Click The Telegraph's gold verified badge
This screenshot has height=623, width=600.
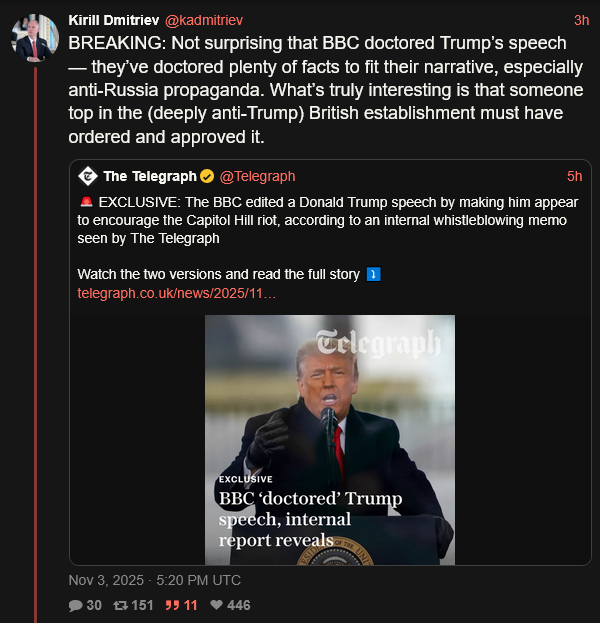207,177
